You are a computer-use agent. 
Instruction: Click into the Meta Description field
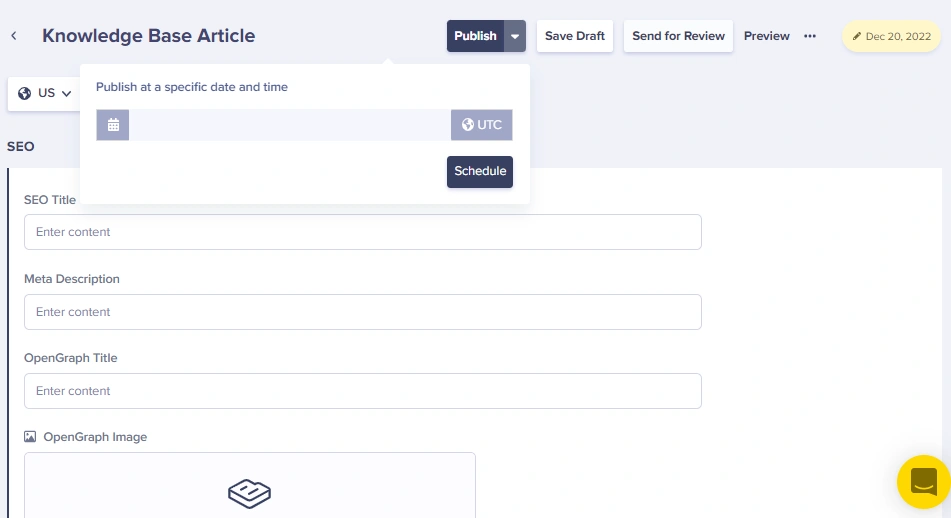(x=362, y=312)
